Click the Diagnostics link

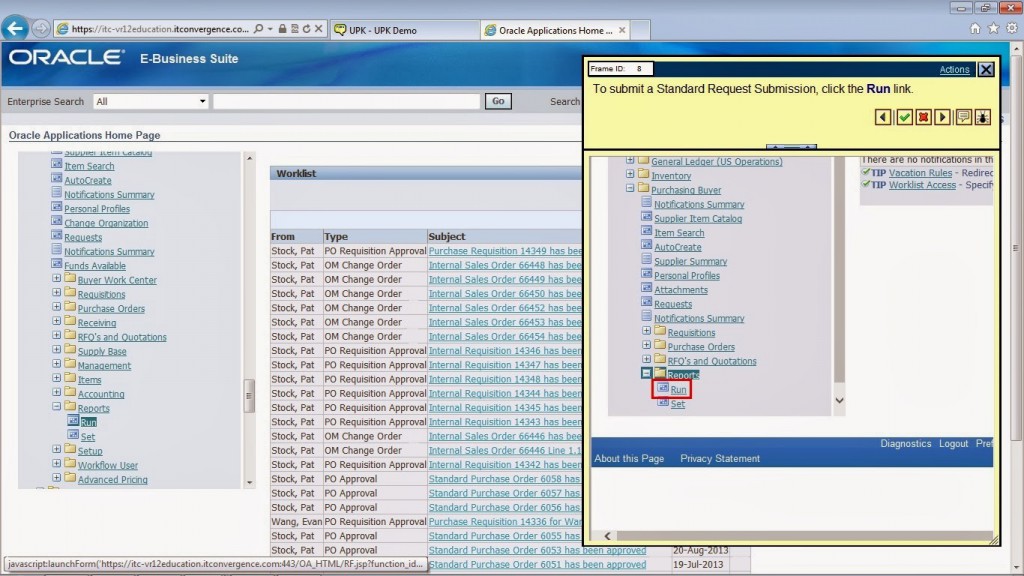click(905, 443)
